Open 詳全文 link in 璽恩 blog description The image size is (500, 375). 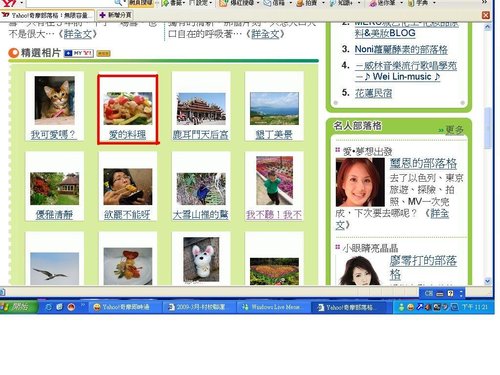(392, 219)
